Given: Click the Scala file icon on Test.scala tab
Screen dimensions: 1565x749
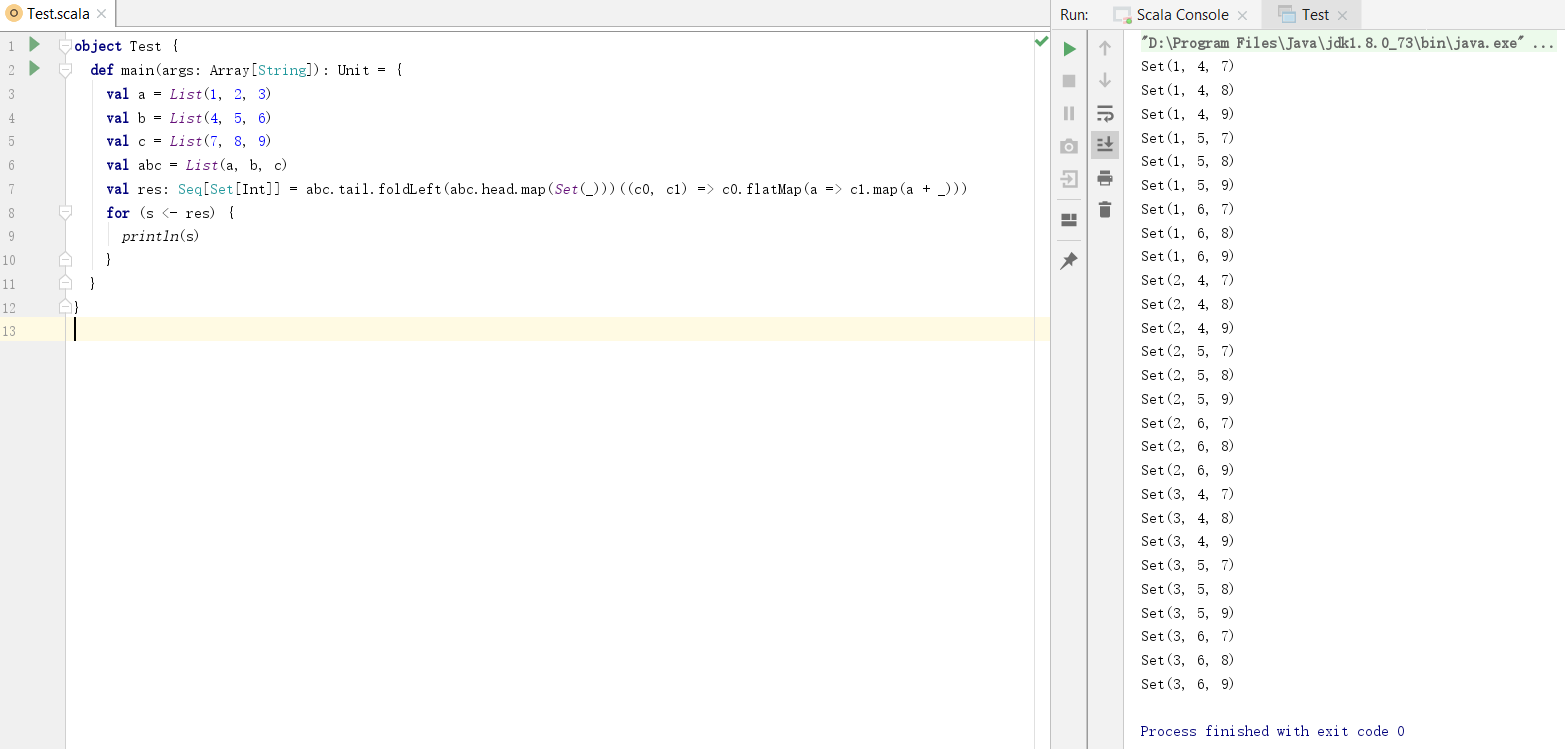Looking at the screenshot, I should 14,14.
